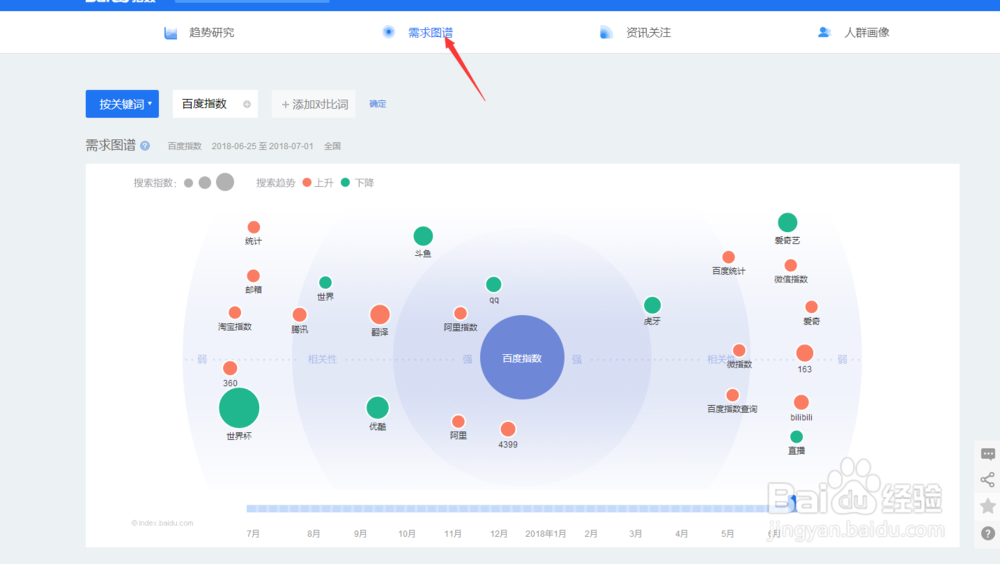Click the 直播 bubble
1000x564 pixels.
click(797, 436)
